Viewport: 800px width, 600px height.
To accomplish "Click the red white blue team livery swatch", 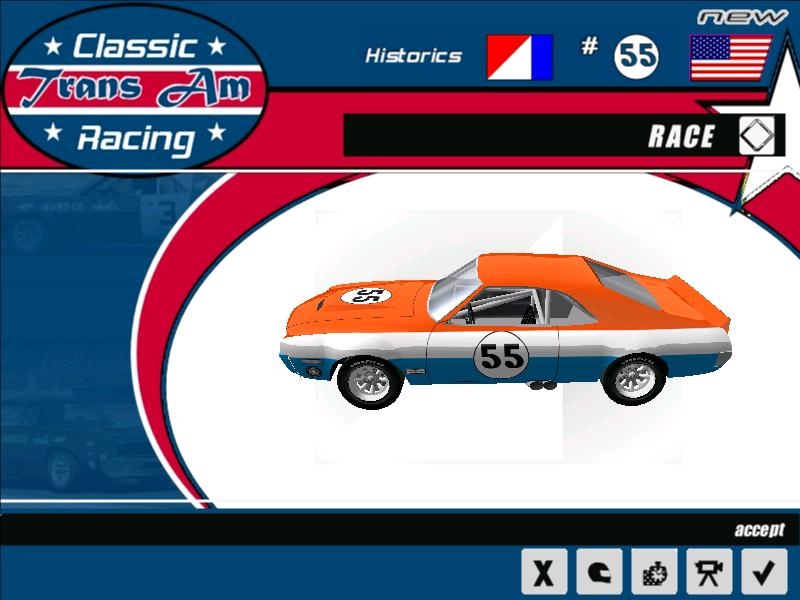I will [x=520, y=57].
